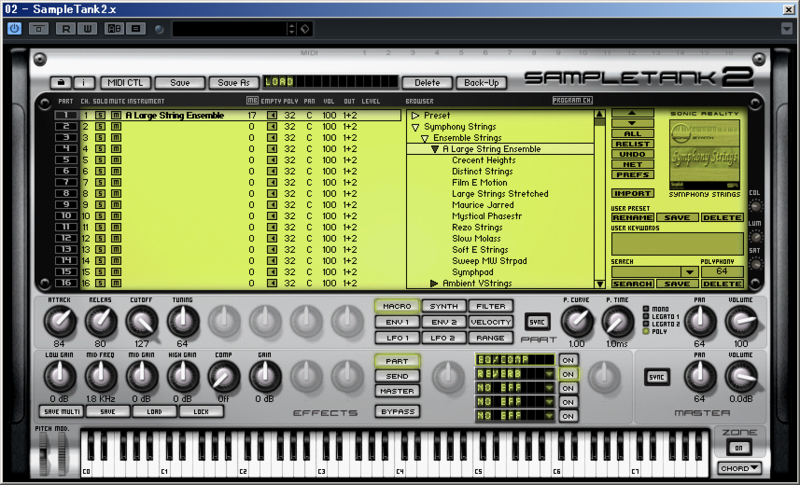Click the POLYPHONY value field
800x485 pixels.
coord(721,271)
